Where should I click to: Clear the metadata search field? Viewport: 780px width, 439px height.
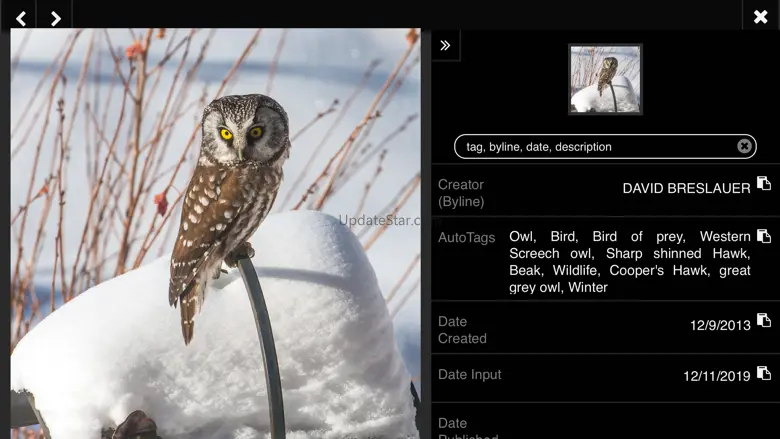coord(744,146)
